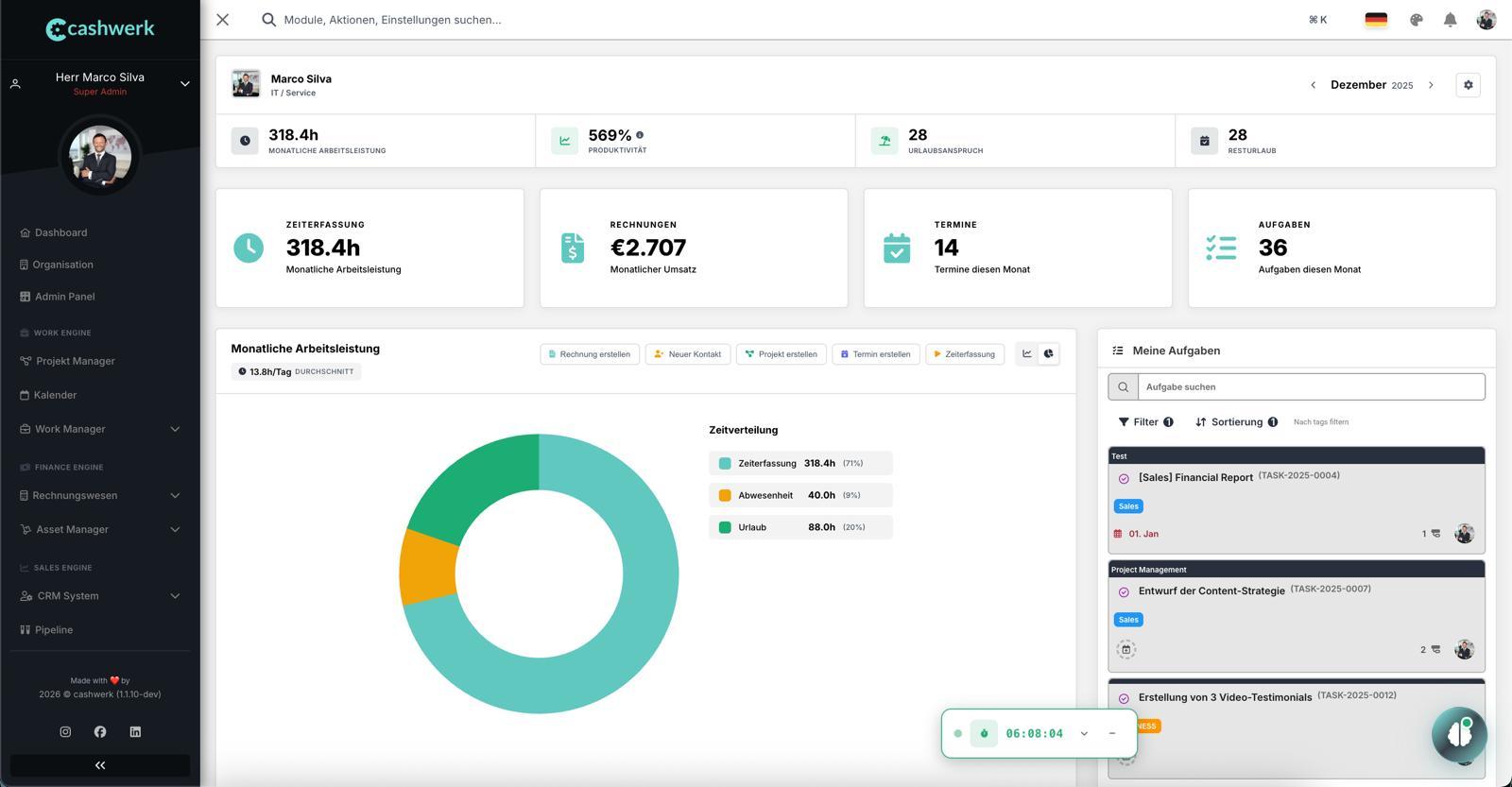The width and height of the screenshot is (1512, 787).
Task: Switch to line chart view
Action: [1027, 354]
